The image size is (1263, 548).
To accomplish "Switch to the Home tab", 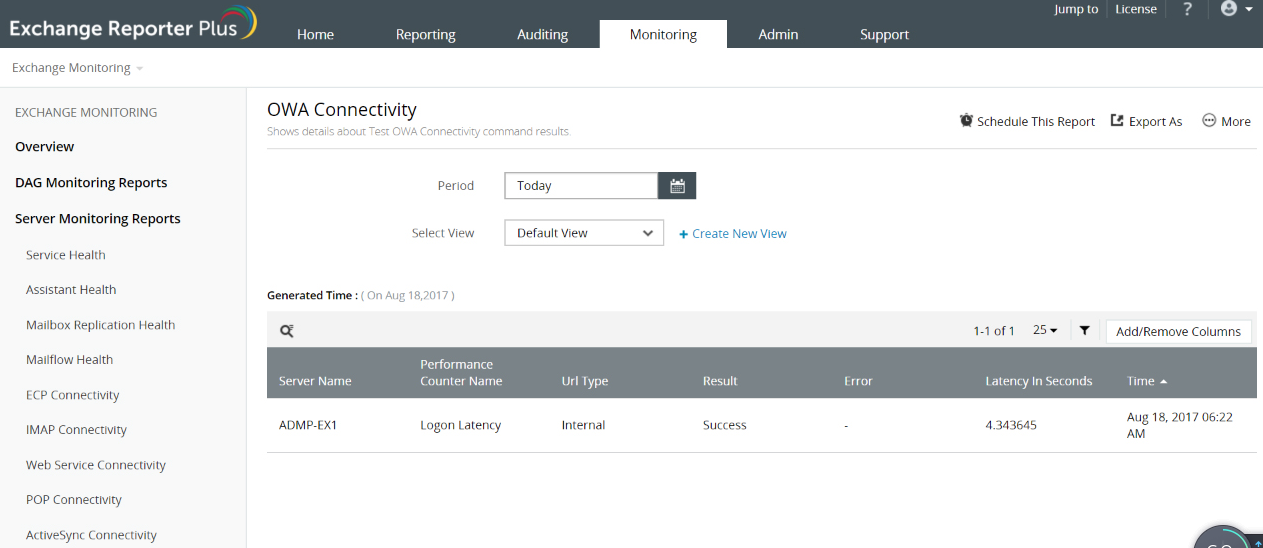I will tap(315, 34).
